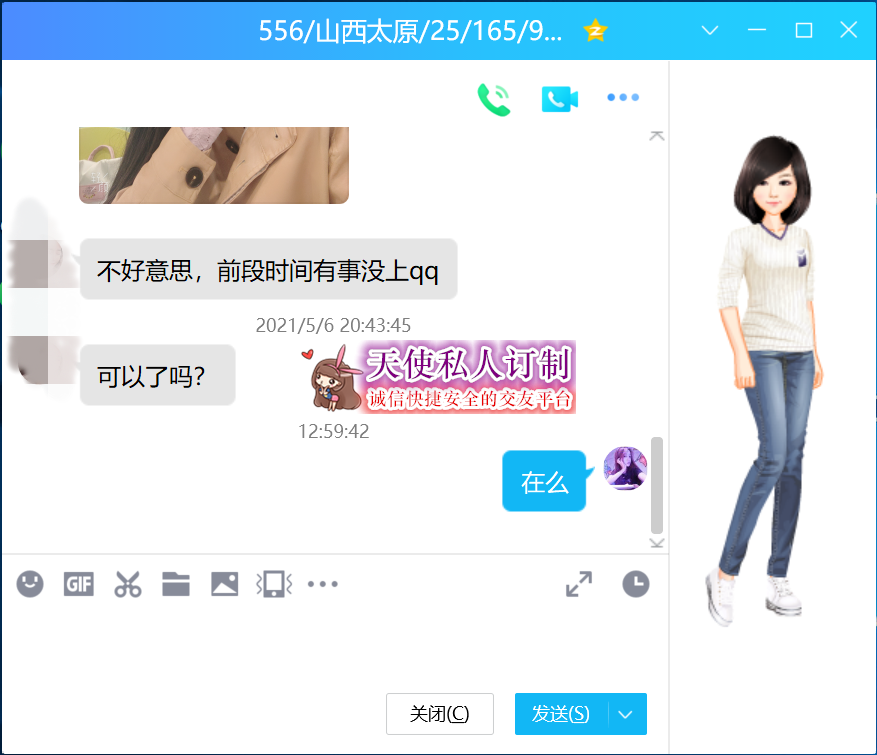Expand the send button dropdown arrow

pos(626,714)
